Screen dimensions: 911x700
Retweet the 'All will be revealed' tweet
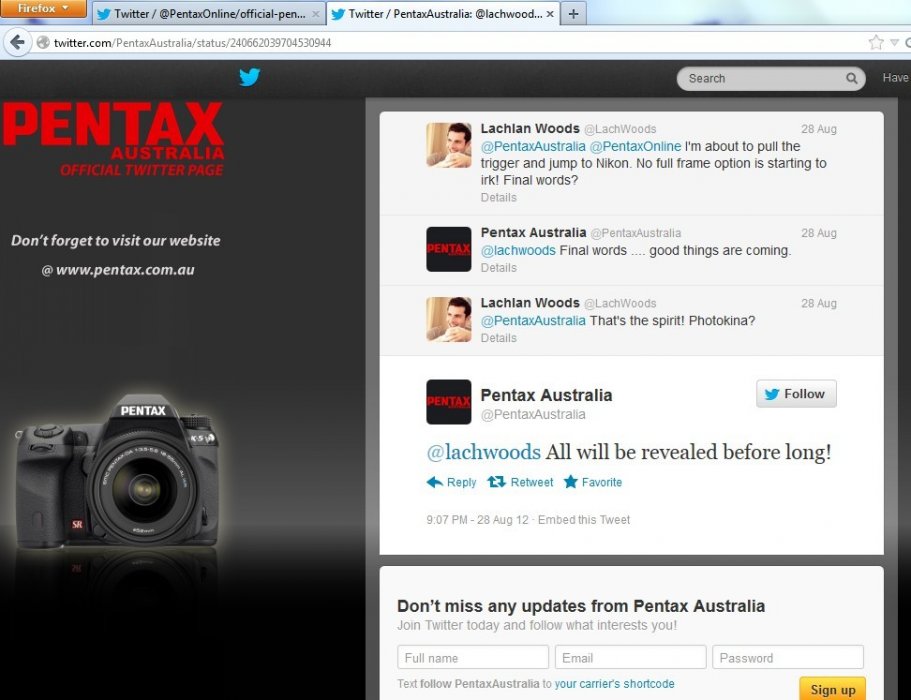tap(520, 482)
